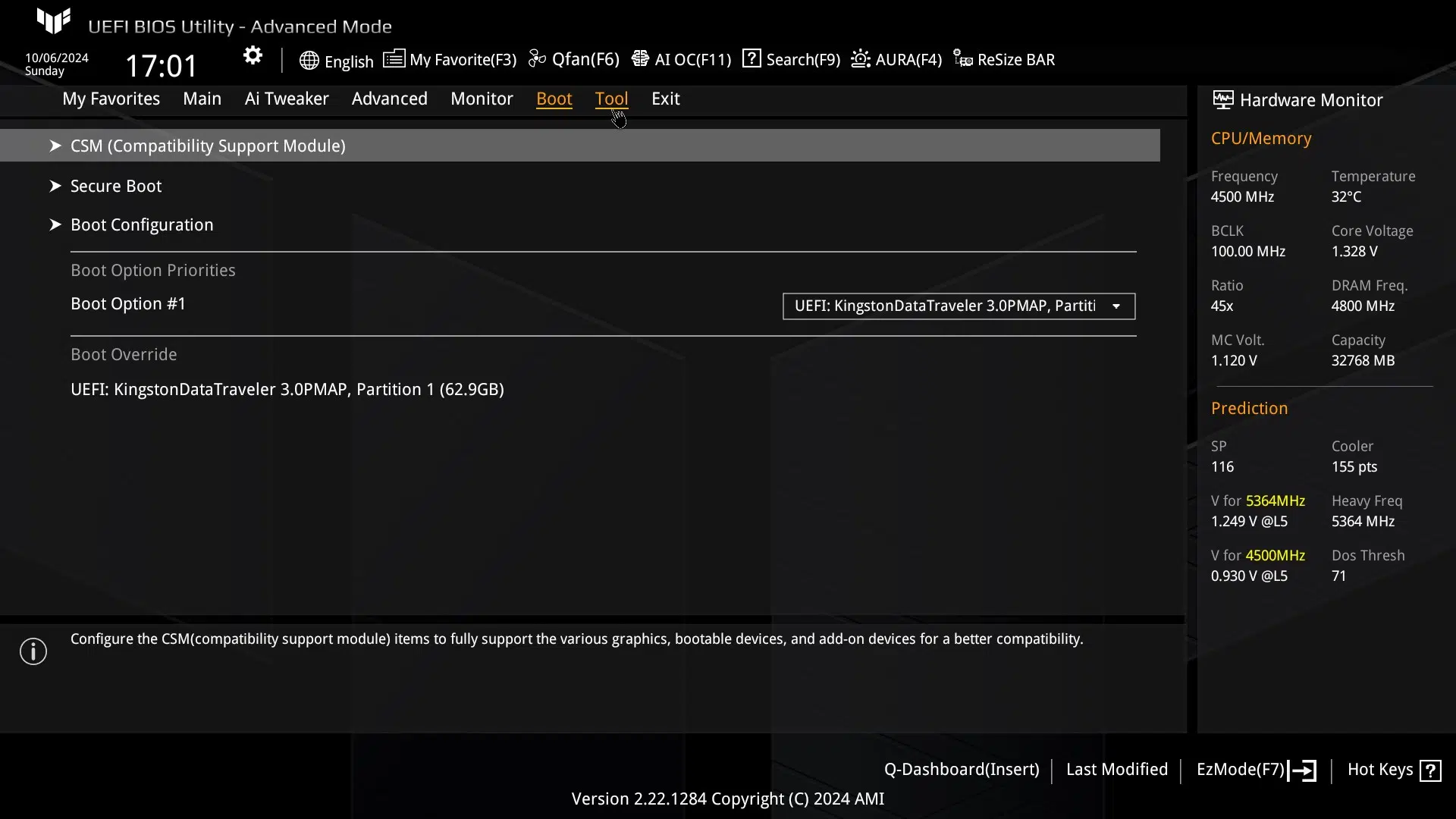This screenshot has height=819, width=1456.
Task: Toggle ReSize BAR setting
Action: (1016, 59)
